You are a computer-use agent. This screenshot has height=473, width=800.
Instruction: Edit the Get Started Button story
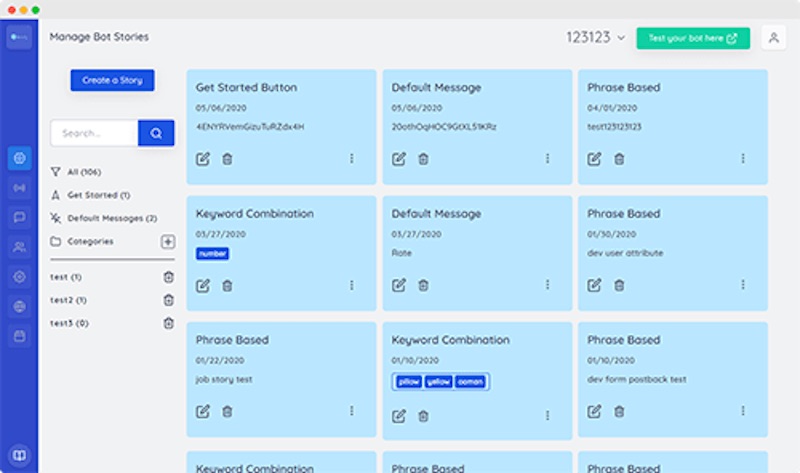[203, 159]
